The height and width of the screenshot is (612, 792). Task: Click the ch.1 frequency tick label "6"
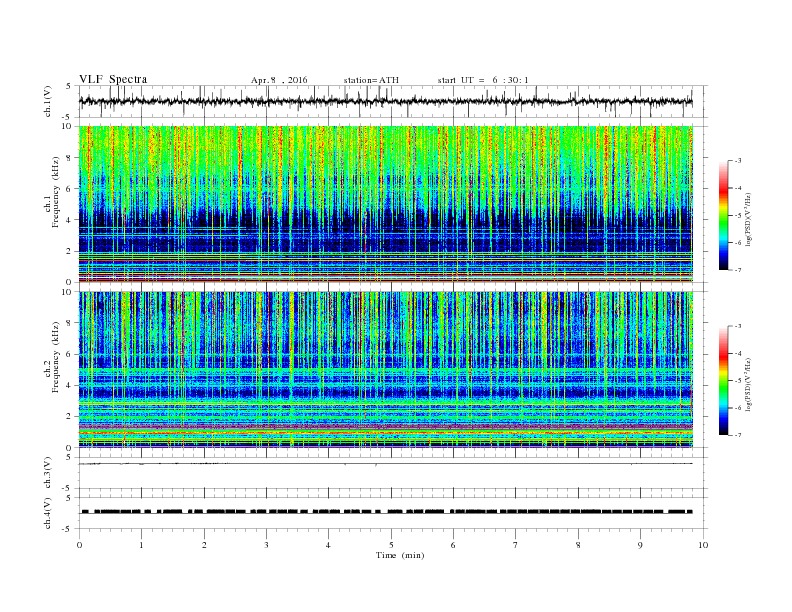tap(69, 189)
